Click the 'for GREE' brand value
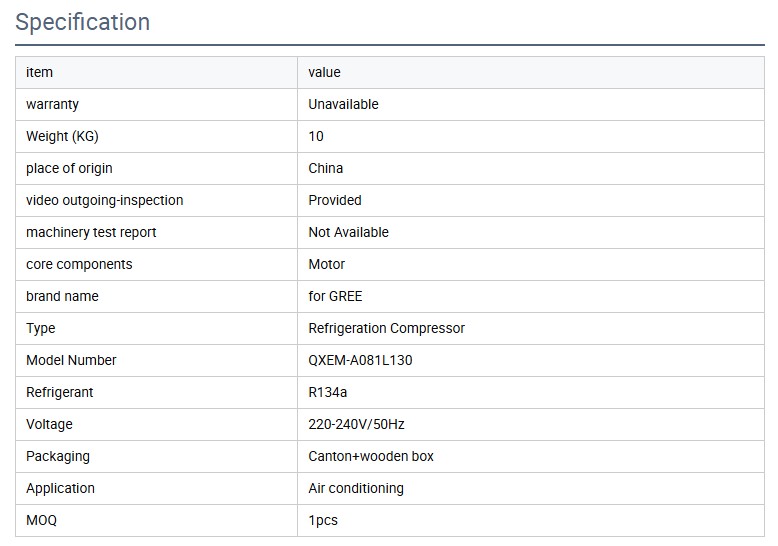778x546 pixels. coord(335,296)
